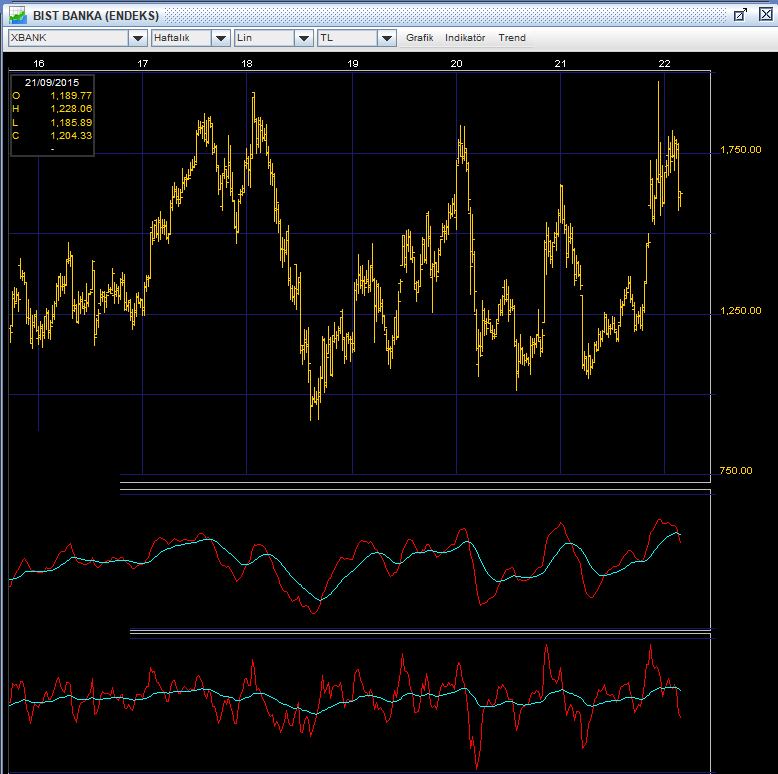The image size is (778, 774).
Task: Click the 750.00 price axis label
Action: point(735,470)
